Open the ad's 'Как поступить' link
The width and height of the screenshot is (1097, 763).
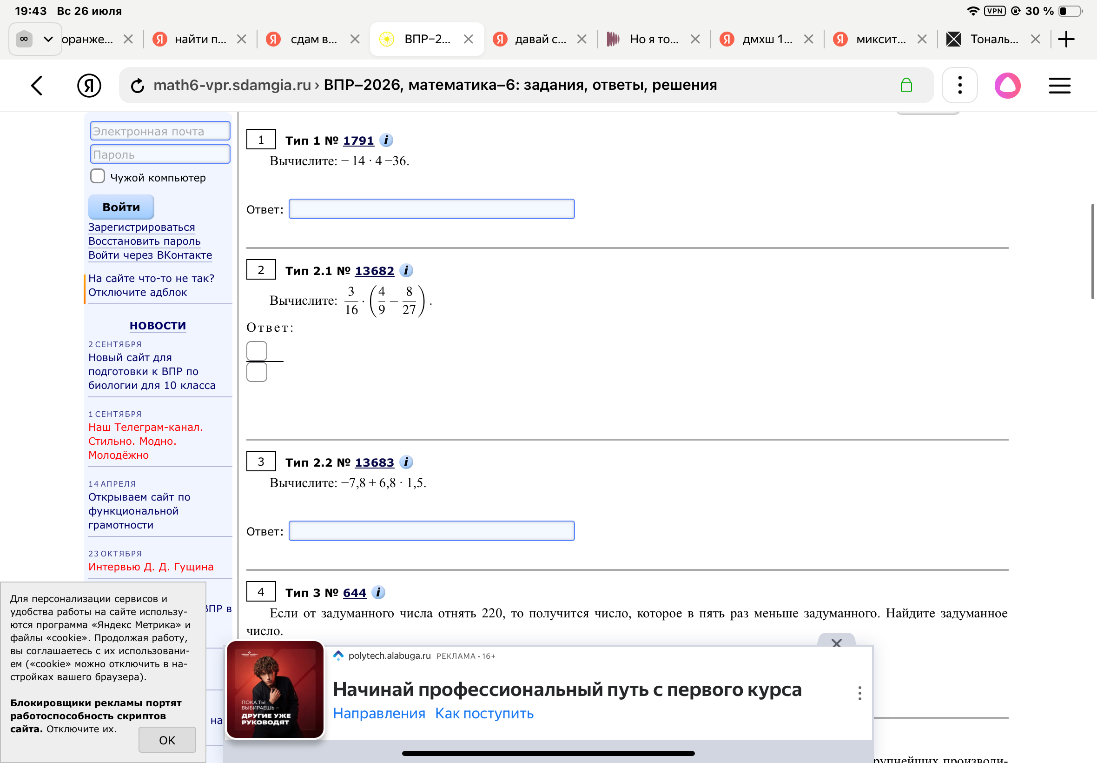(484, 713)
